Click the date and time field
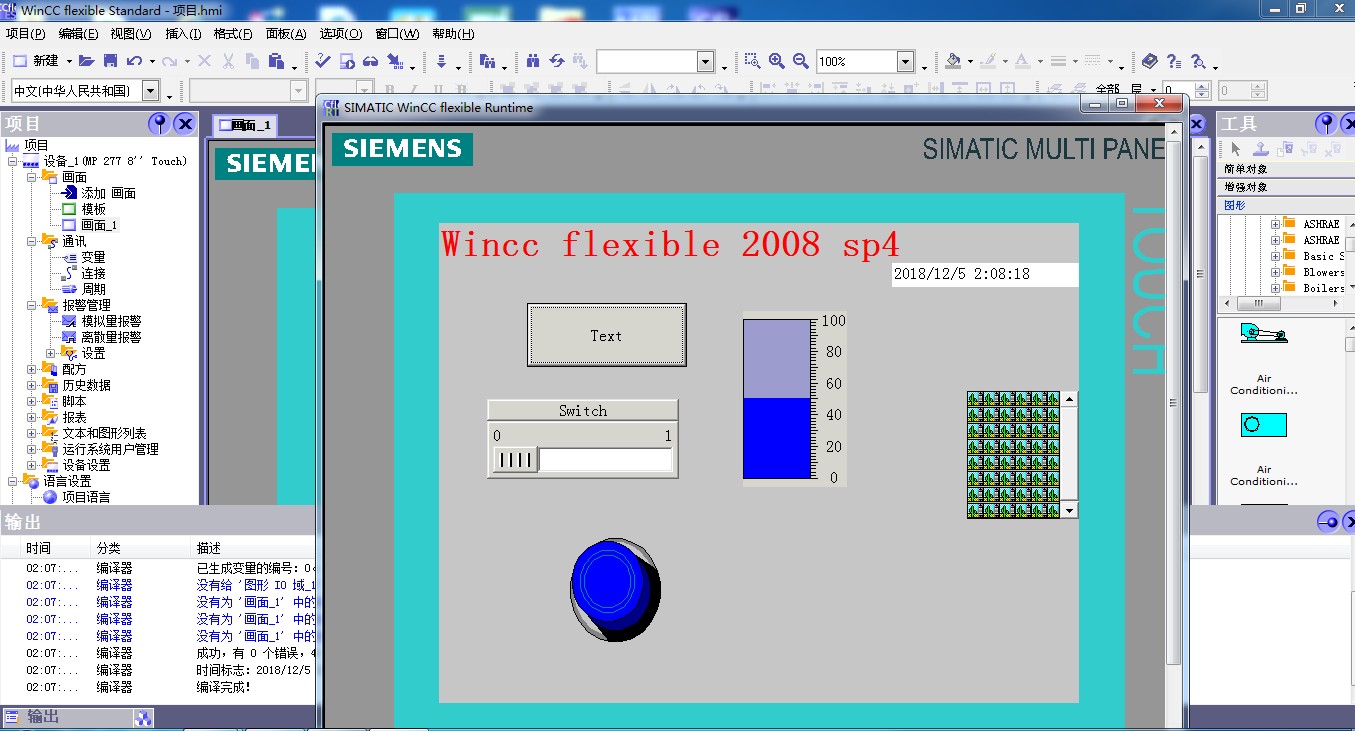Viewport: 1355px width, 731px height. [x=984, y=274]
